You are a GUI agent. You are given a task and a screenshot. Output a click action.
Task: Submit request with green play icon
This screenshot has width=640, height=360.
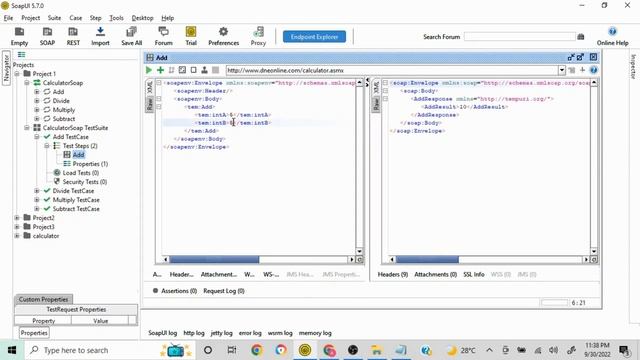click(149, 70)
